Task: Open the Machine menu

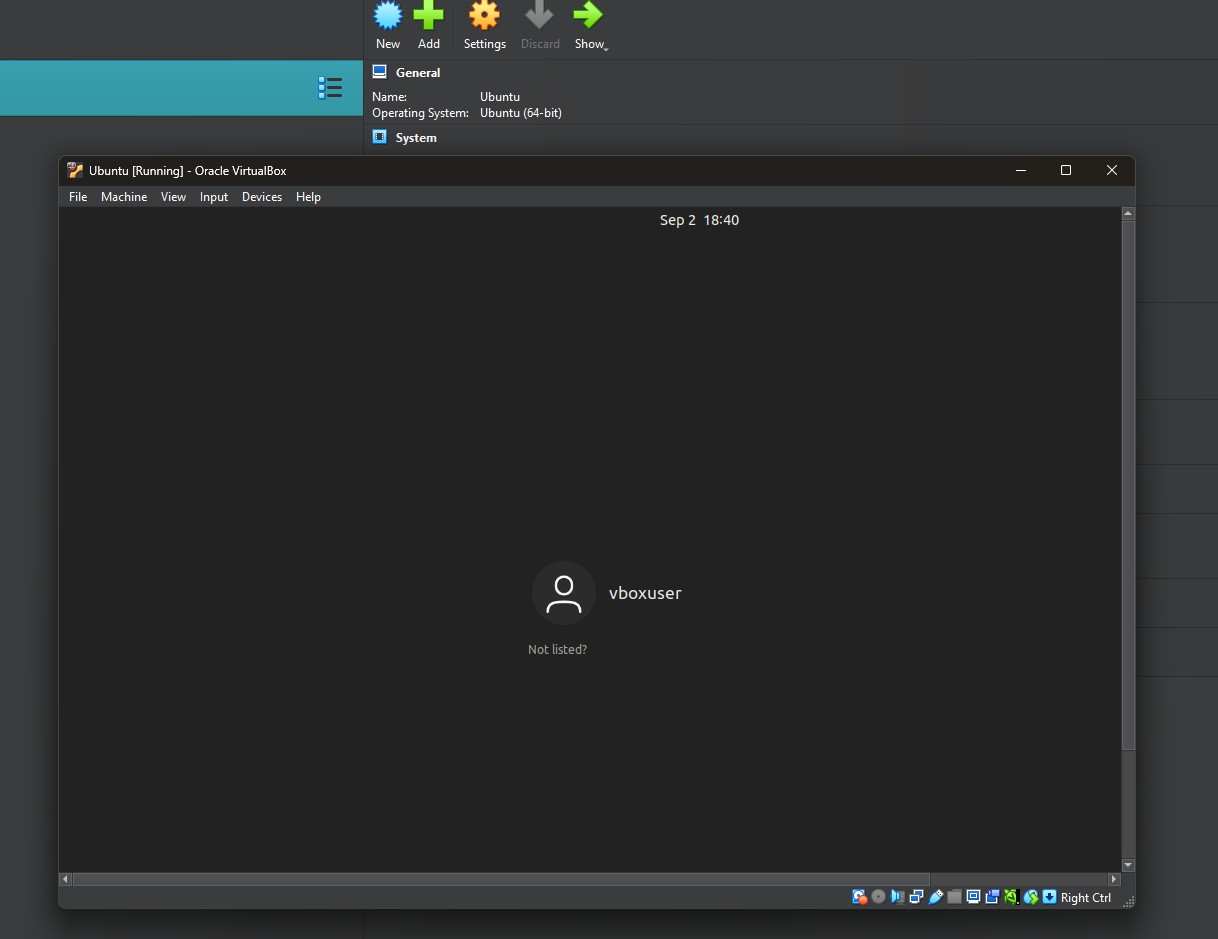Action: click(x=124, y=197)
